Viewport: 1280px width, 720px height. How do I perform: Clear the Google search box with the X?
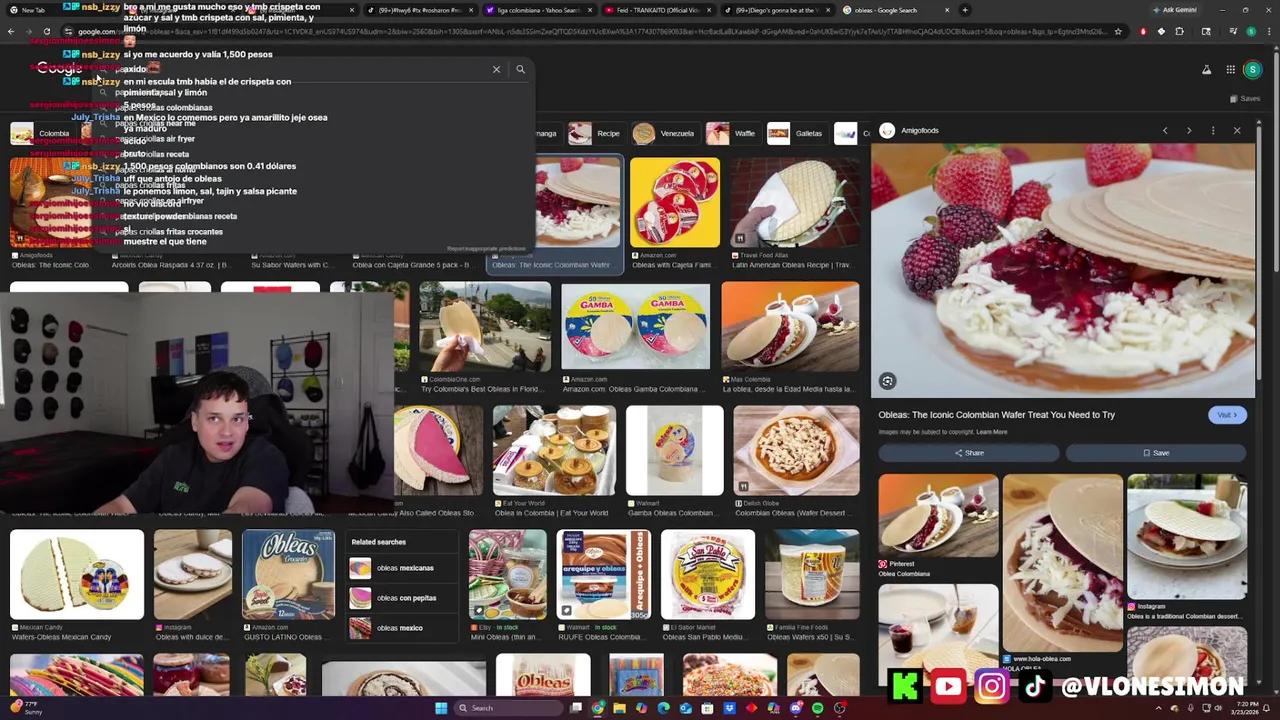point(496,69)
